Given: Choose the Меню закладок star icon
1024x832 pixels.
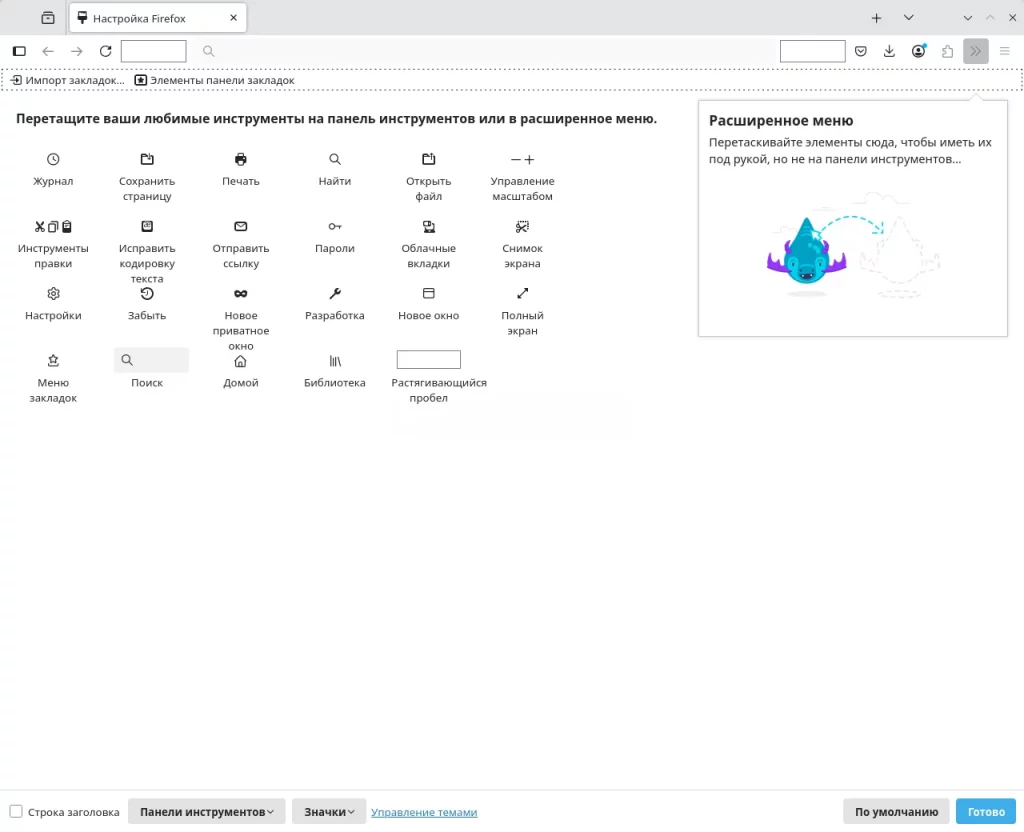Looking at the screenshot, I should coord(53,360).
